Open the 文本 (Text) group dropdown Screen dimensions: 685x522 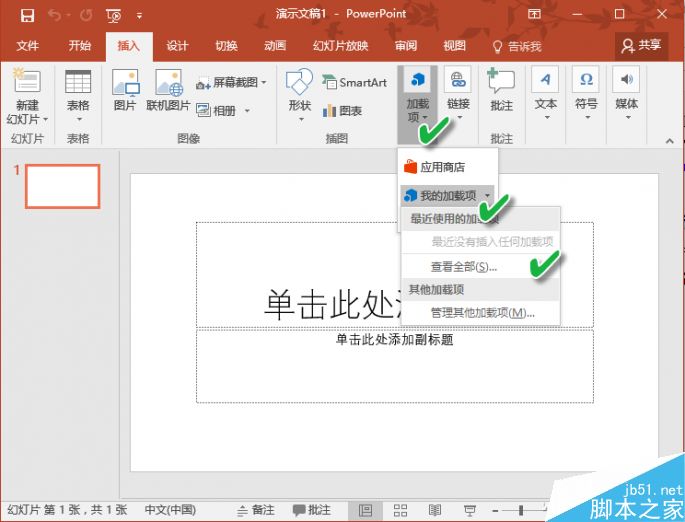[546, 93]
